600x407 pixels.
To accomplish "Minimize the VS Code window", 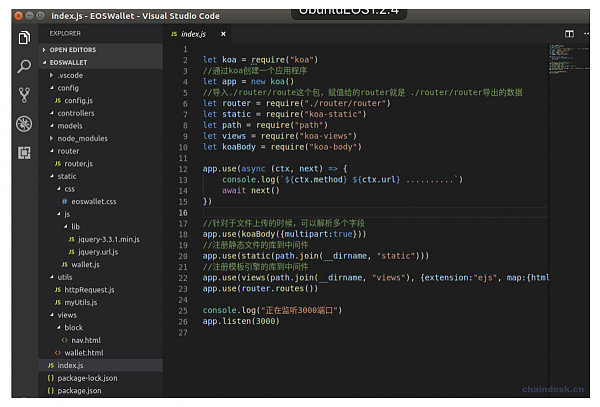I will (29, 16).
